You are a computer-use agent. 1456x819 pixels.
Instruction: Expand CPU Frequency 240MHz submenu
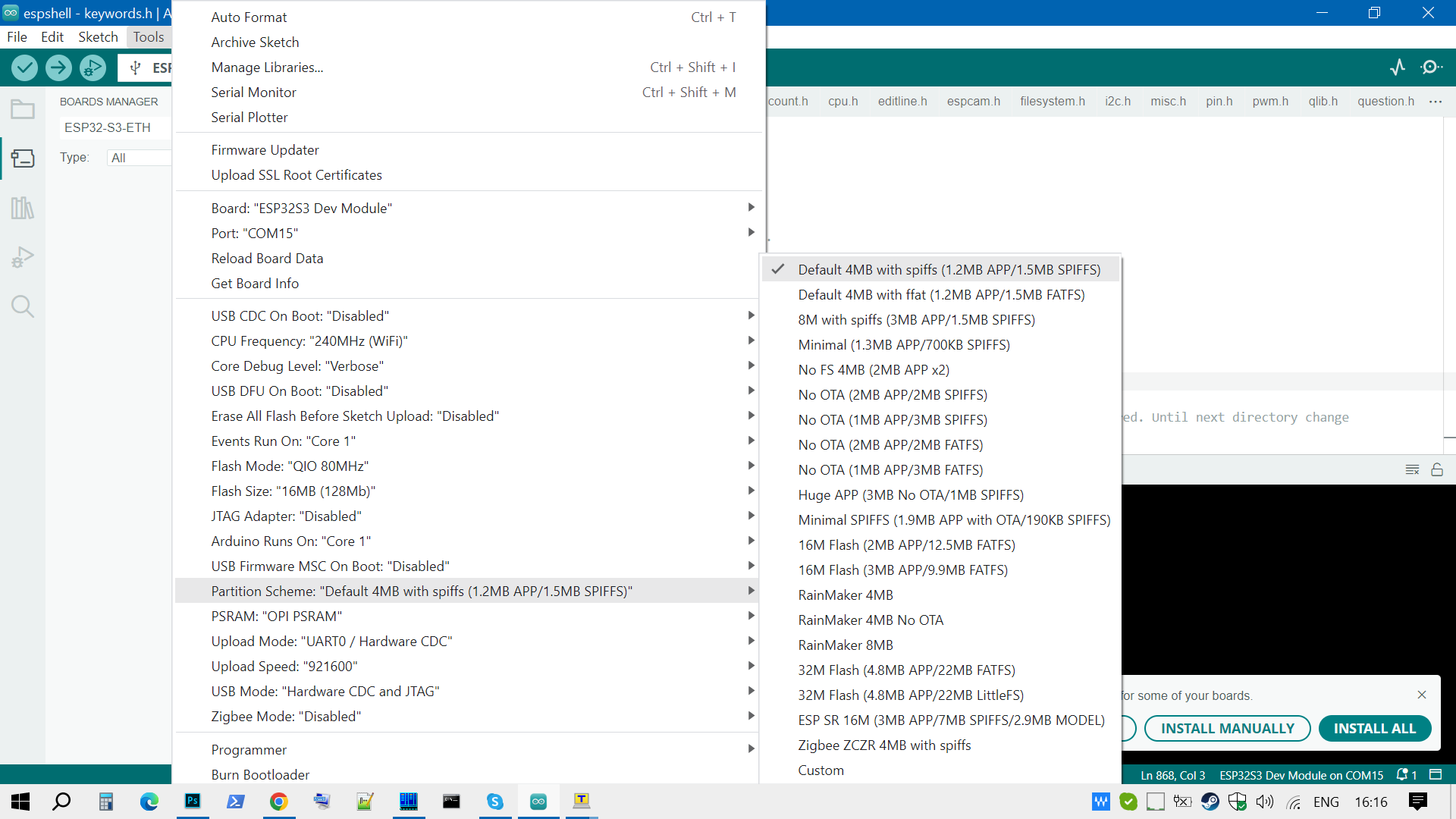tap(468, 341)
